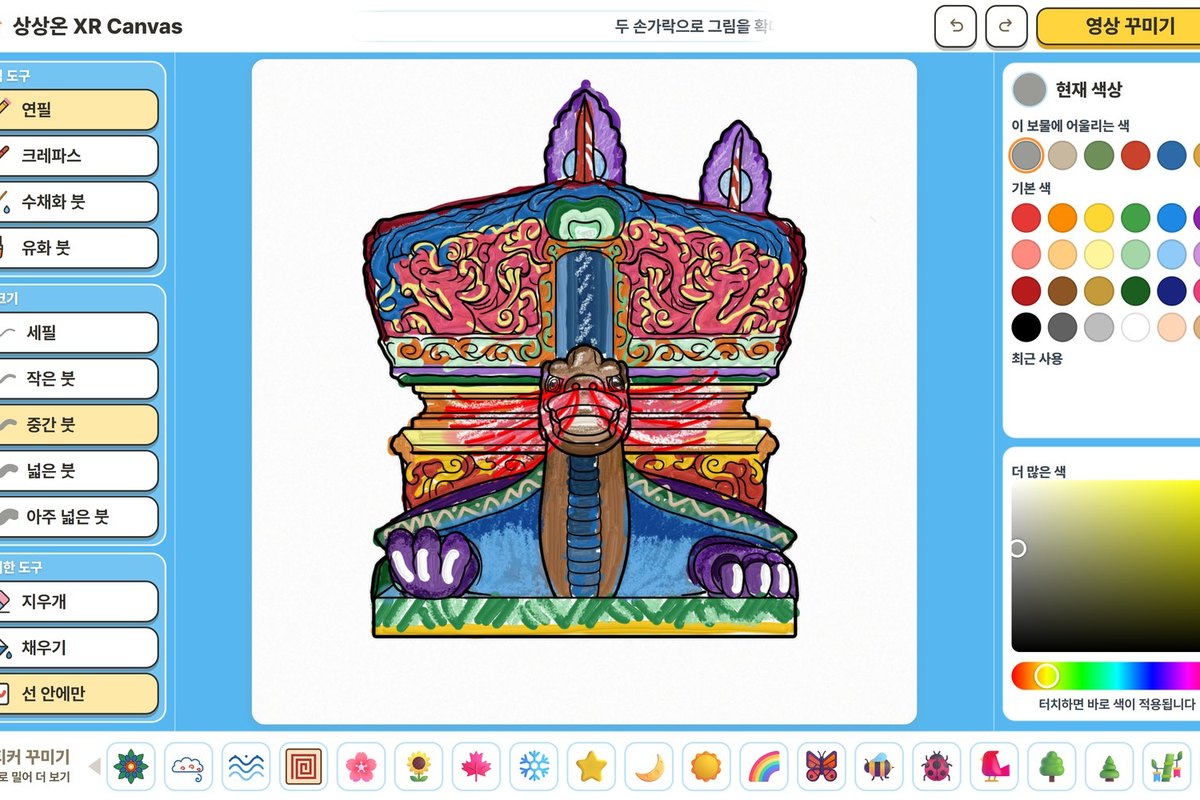
Task: Select the white color swatch
Action: [x=1135, y=327]
